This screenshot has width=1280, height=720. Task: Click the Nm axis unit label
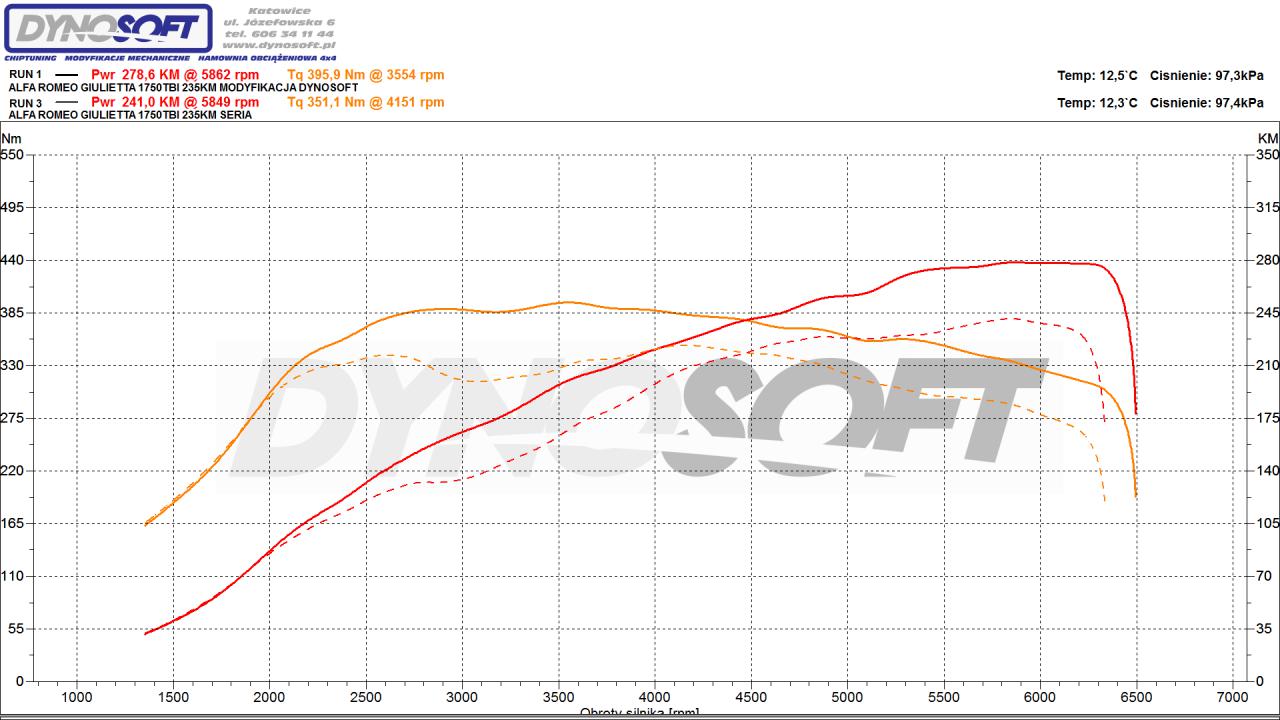click(x=11, y=138)
